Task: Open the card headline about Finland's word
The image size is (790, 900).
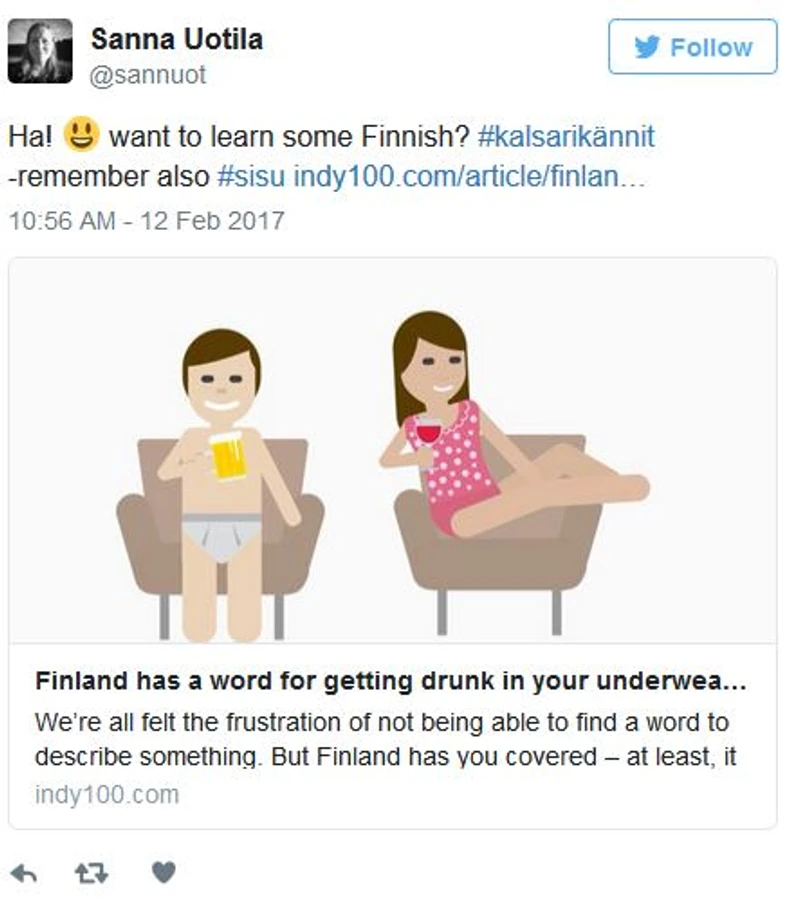Action: (x=391, y=681)
